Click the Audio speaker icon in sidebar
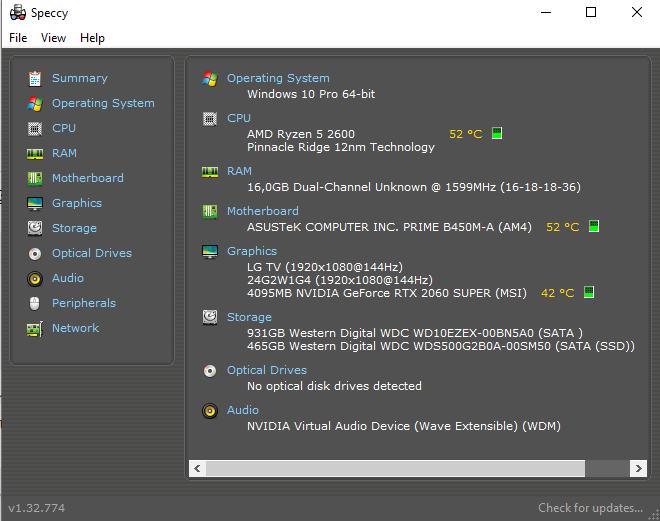 35,279
